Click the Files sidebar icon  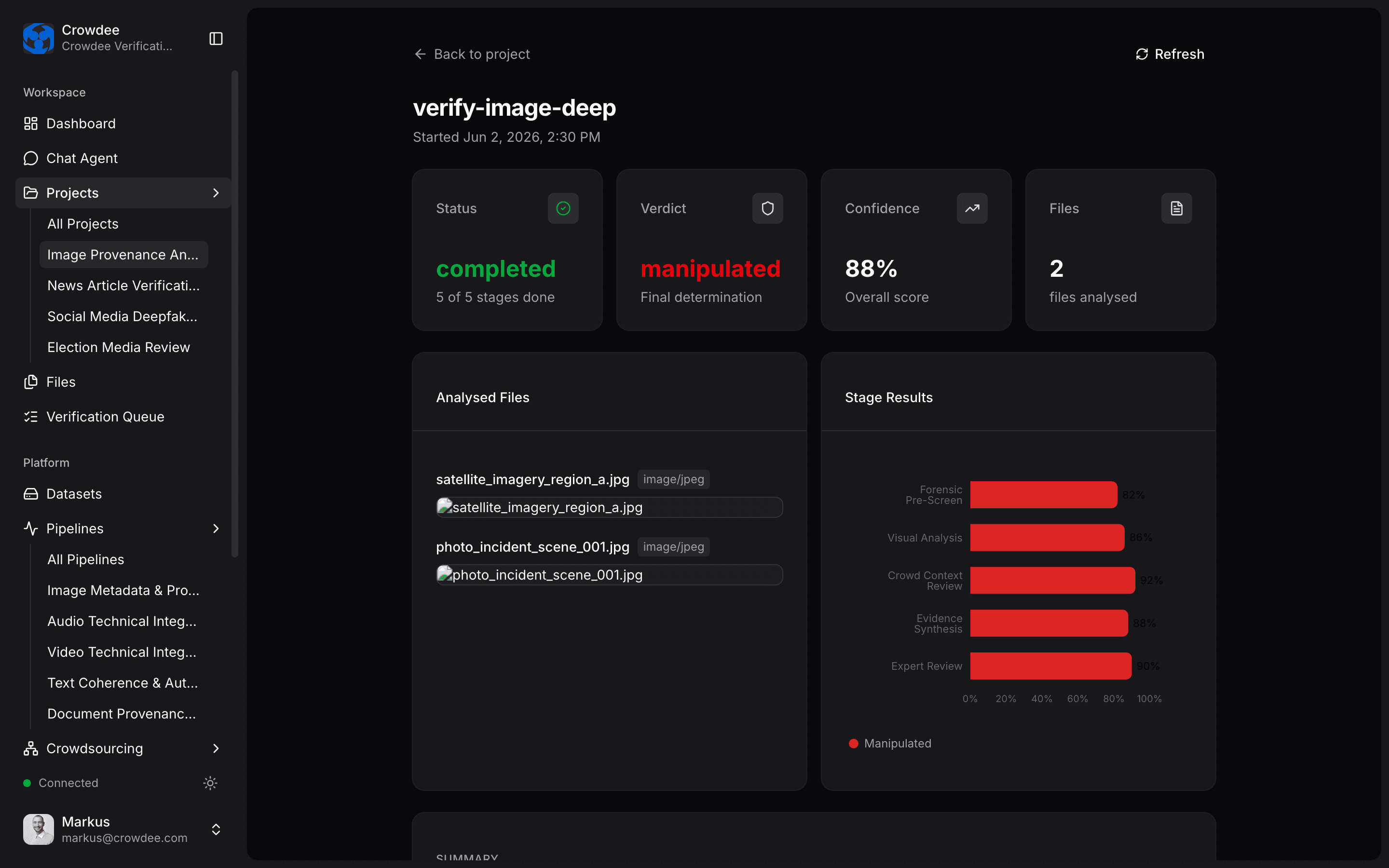coord(31,382)
